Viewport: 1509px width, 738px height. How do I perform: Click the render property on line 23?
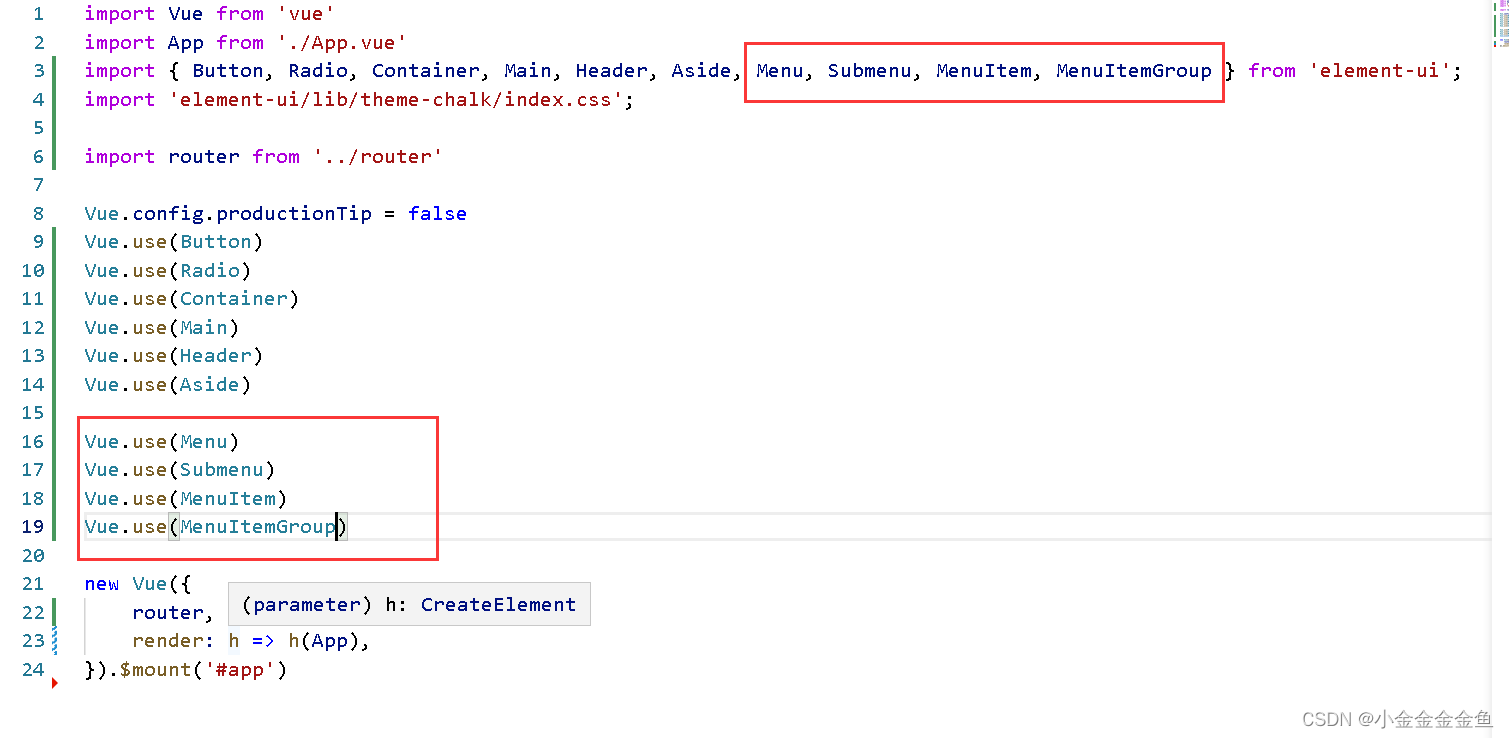point(168,641)
